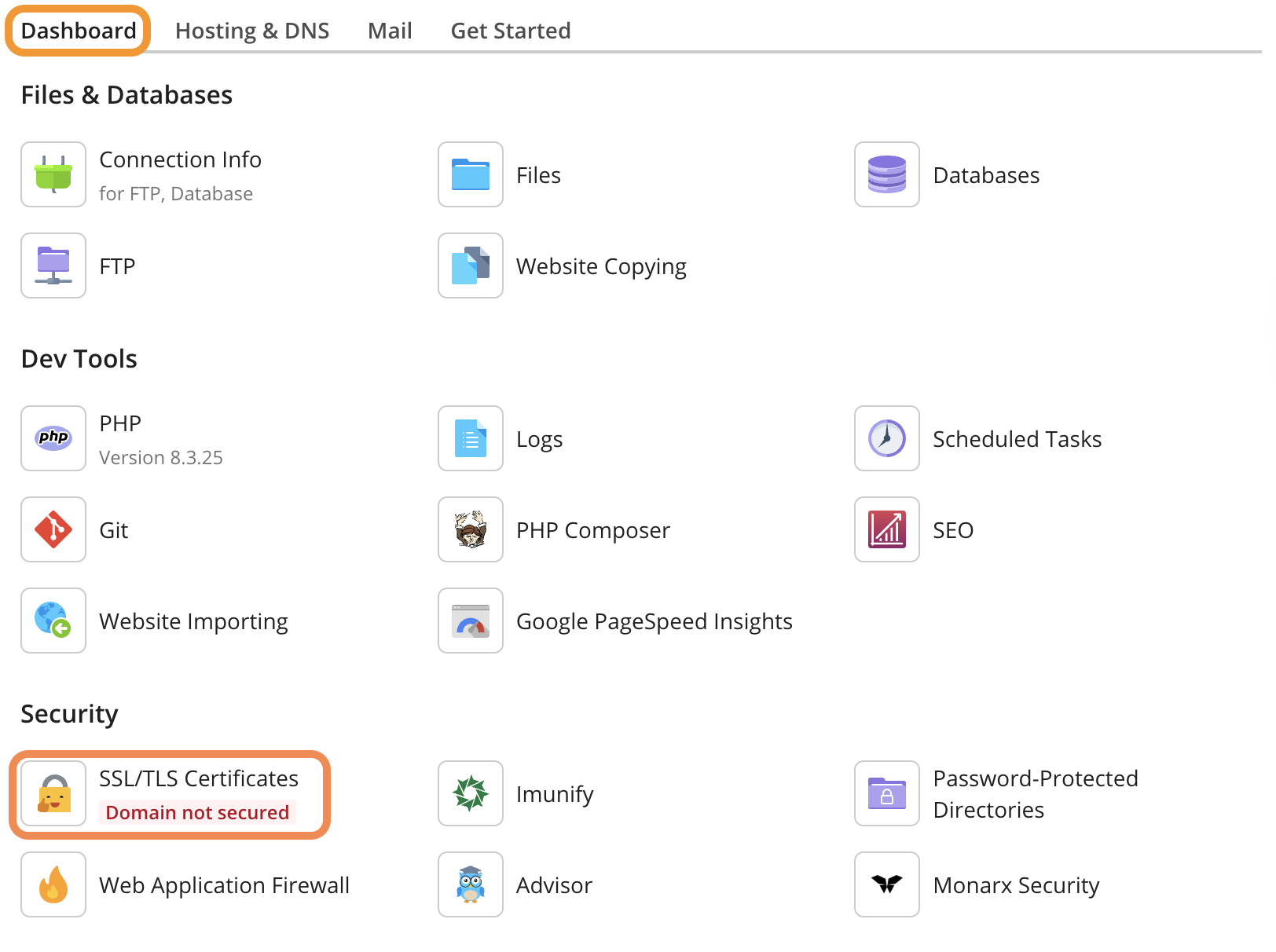This screenshot has width=1276, height=952.
Task: Click the green plug Connection Info icon
Action: tap(53, 174)
